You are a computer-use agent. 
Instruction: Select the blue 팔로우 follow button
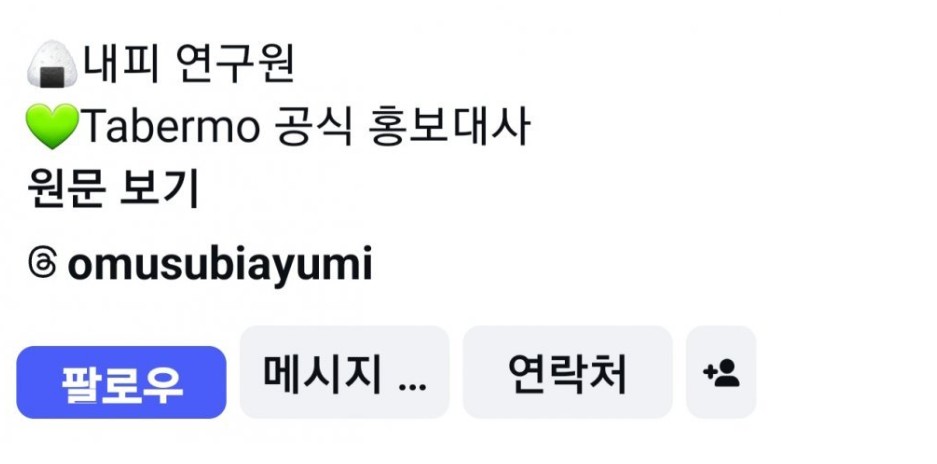(x=121, y=383)
